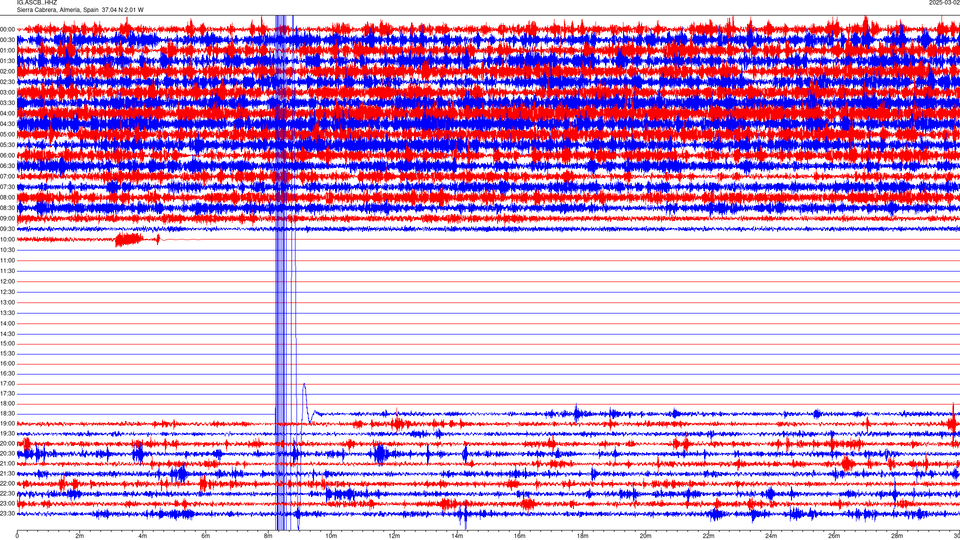Viewport: 960px width, 540px height.
Task: Select the 05:30 trace time label
Action: click(7, 144)
